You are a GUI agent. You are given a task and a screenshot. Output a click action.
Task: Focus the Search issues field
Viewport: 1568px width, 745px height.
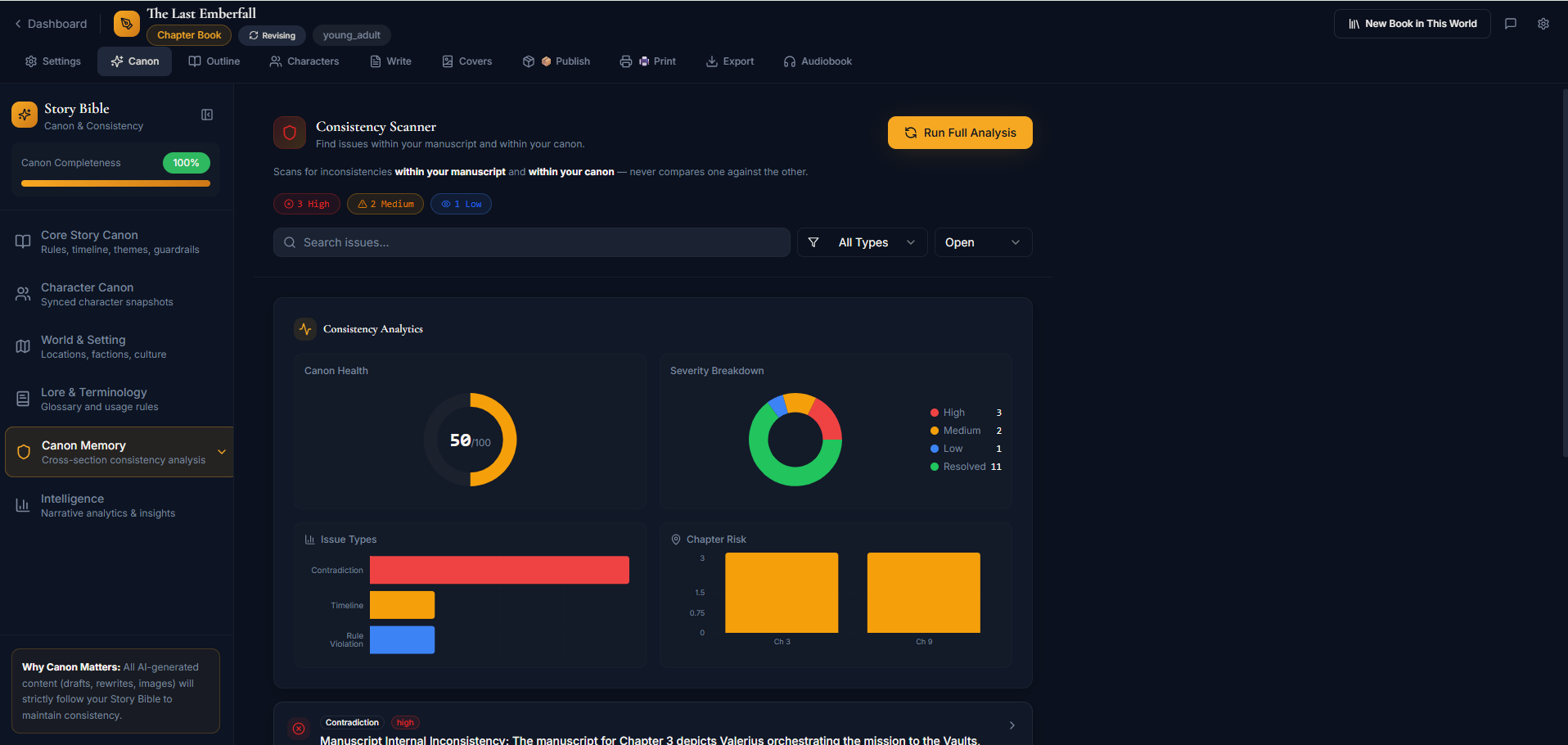click(x=532, y=242)
